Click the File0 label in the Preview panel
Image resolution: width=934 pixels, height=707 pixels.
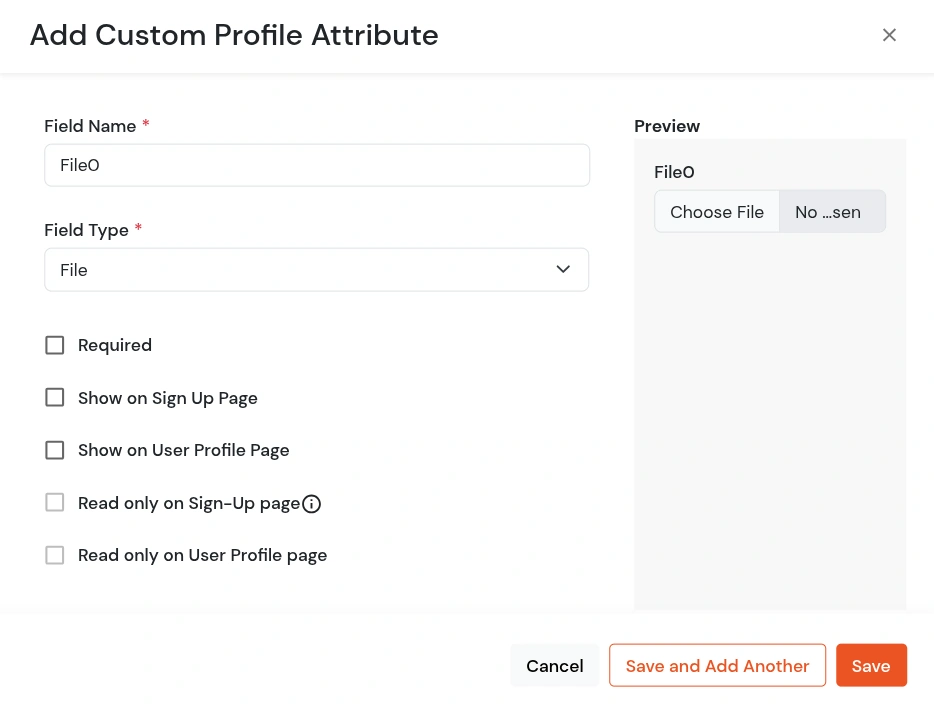tap(674, 172)
